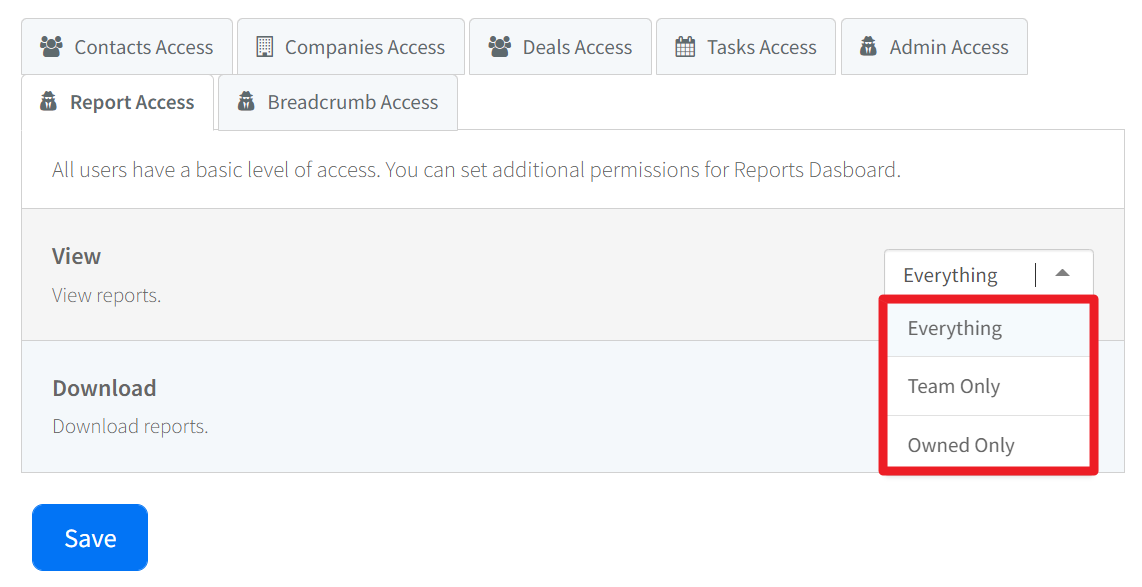
Task: Click the Contacts Access people icon
Action: (51, 46)
